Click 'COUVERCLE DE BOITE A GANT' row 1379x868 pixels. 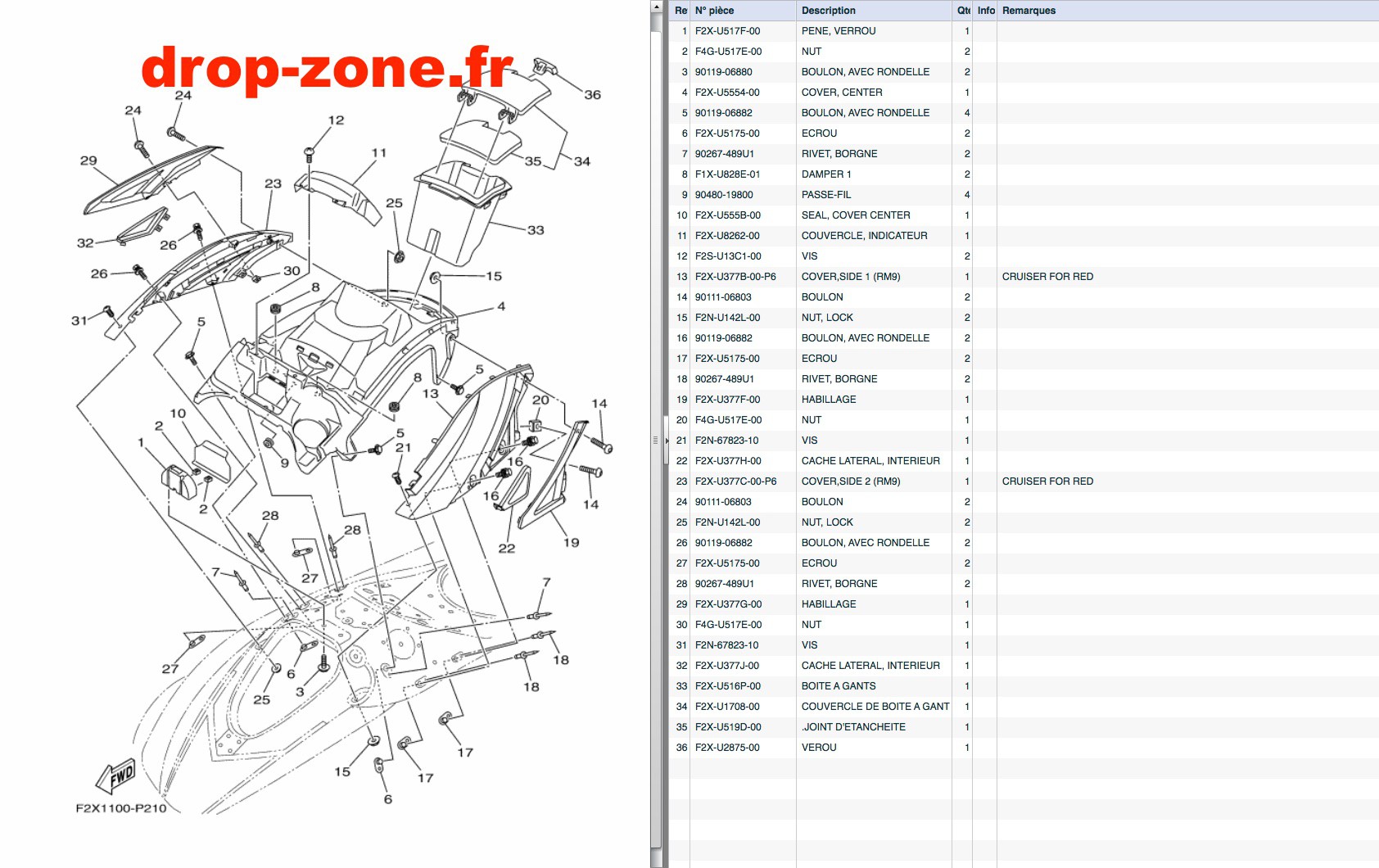[x=1024, y=707]
